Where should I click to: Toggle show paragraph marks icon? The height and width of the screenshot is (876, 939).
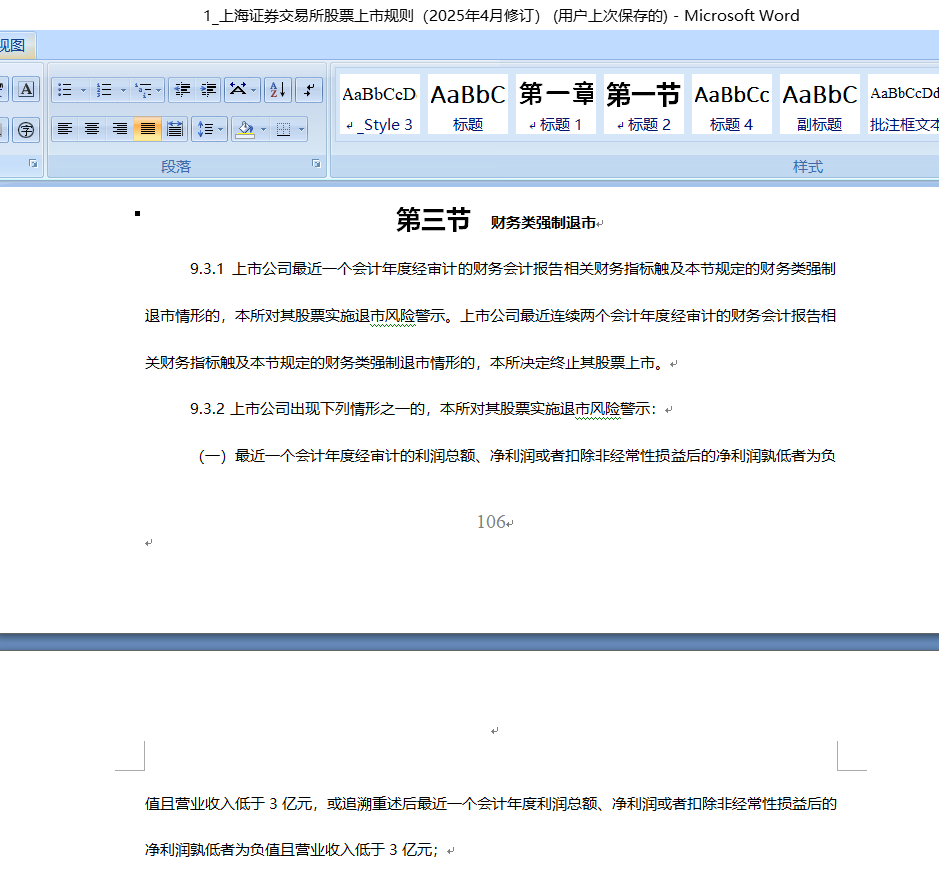pyautogui.click(x=309, y=90)
